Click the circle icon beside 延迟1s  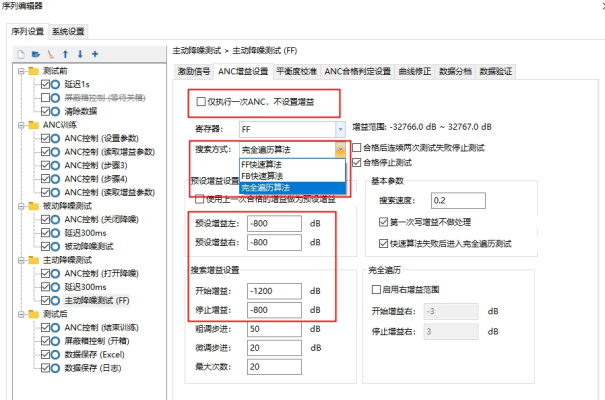point(56,84)
